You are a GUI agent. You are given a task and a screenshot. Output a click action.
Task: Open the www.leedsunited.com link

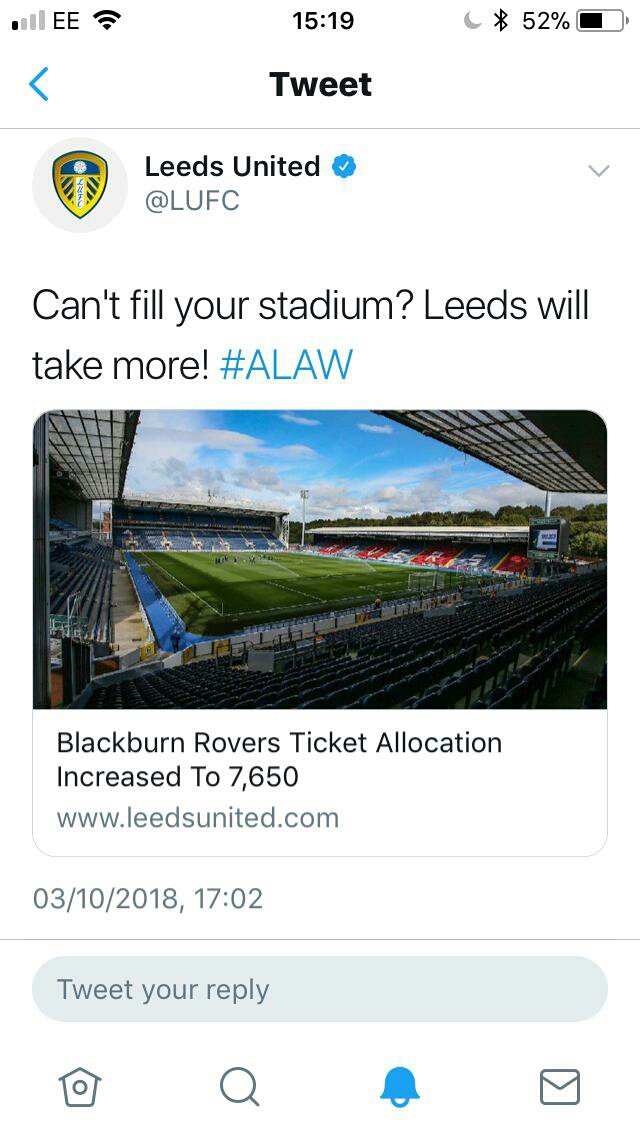coord(198,818)
